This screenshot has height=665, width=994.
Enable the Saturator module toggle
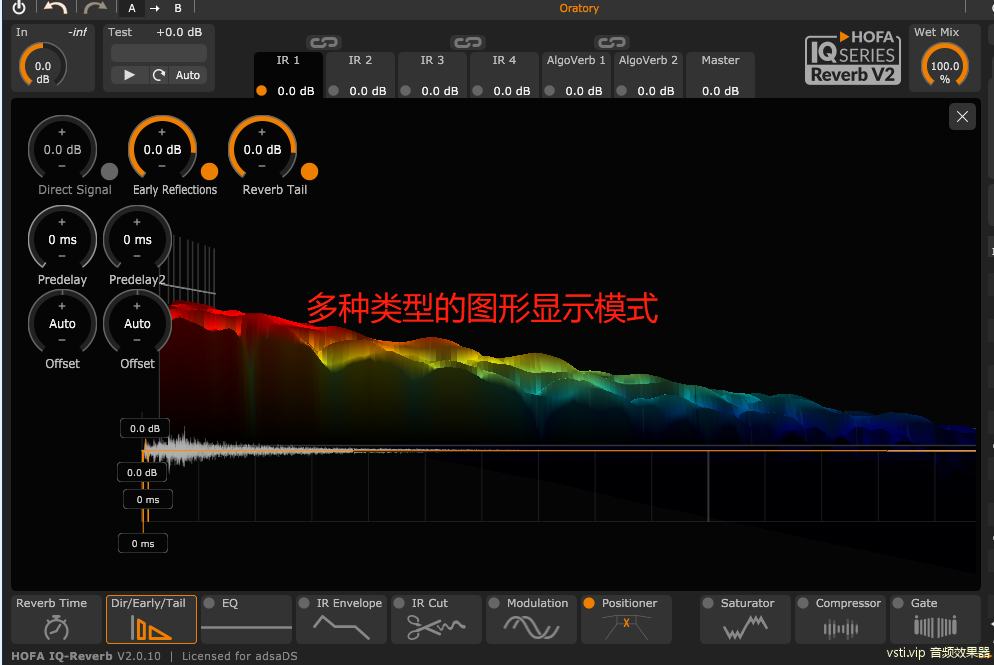pos(708,603)
